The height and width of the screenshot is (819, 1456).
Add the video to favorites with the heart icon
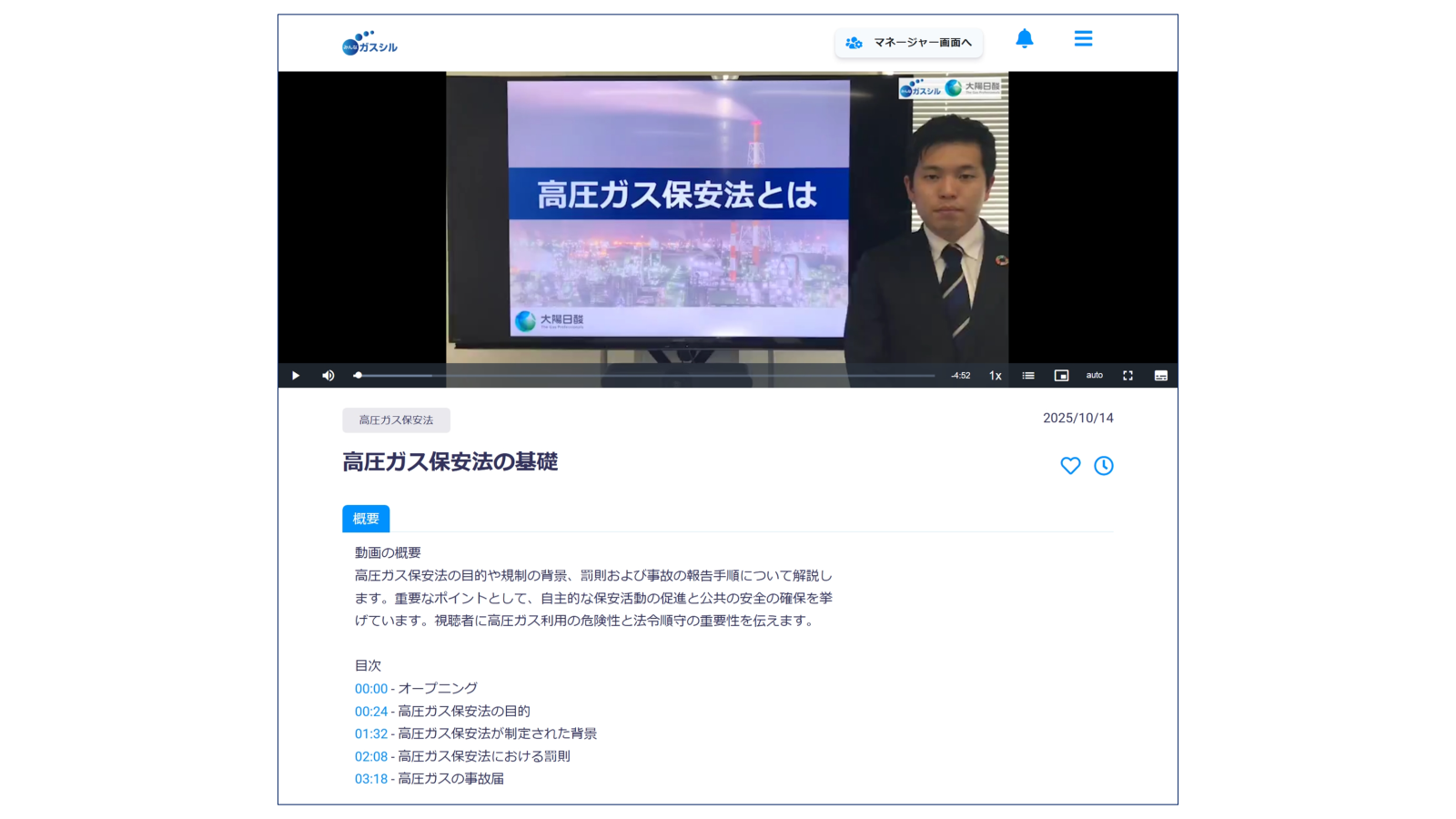[1070, 465]
